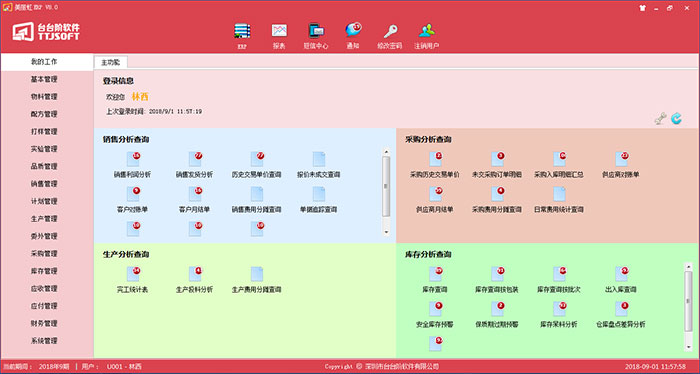Viewport: 700px width, 374px height.
Task: Open 客户月结单 icon
Action: click(195, 194)
